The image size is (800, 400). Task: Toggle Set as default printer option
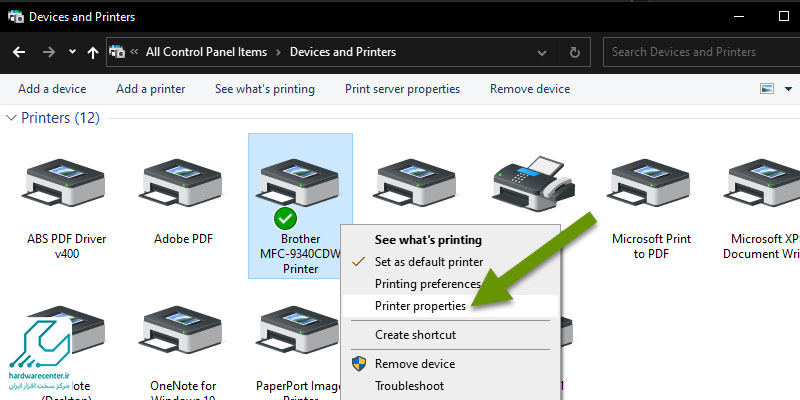(x=428, y=262)
